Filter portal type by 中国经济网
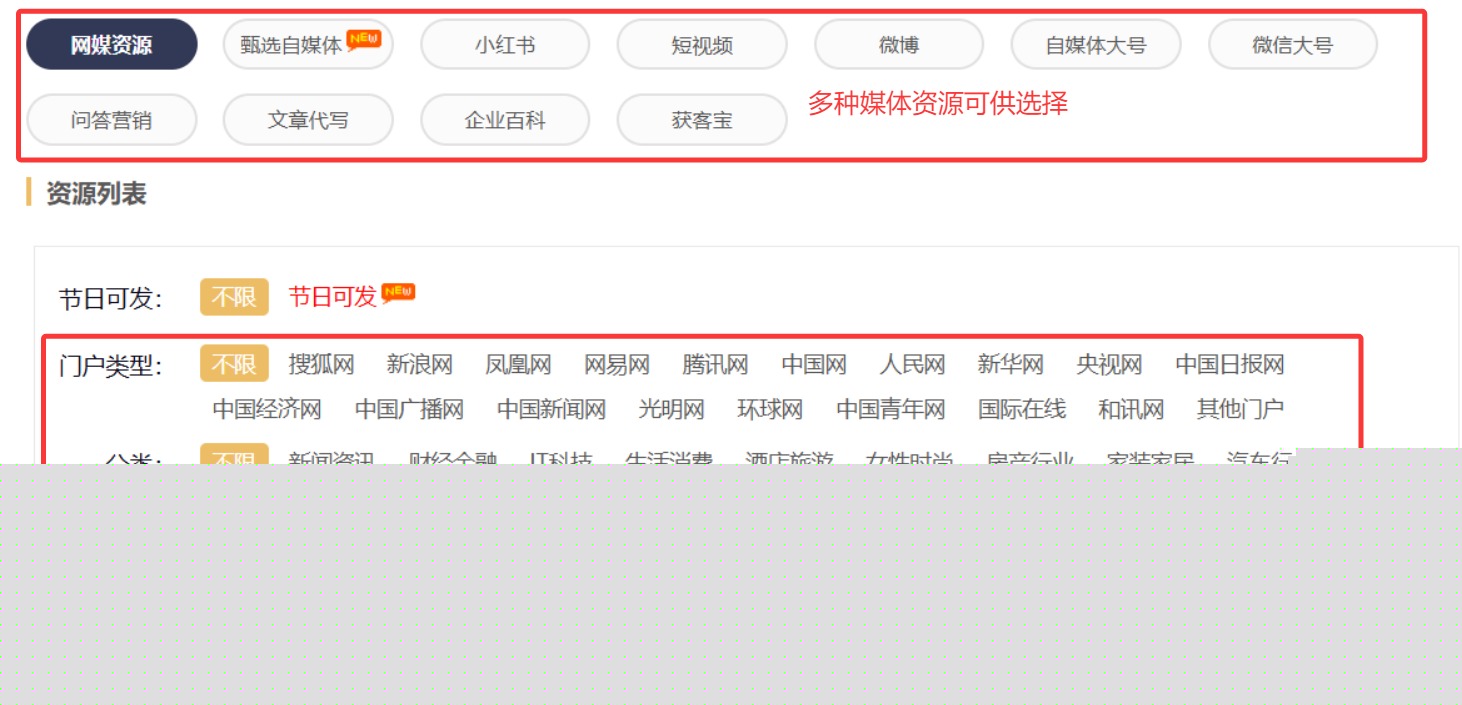 point(267,409)
